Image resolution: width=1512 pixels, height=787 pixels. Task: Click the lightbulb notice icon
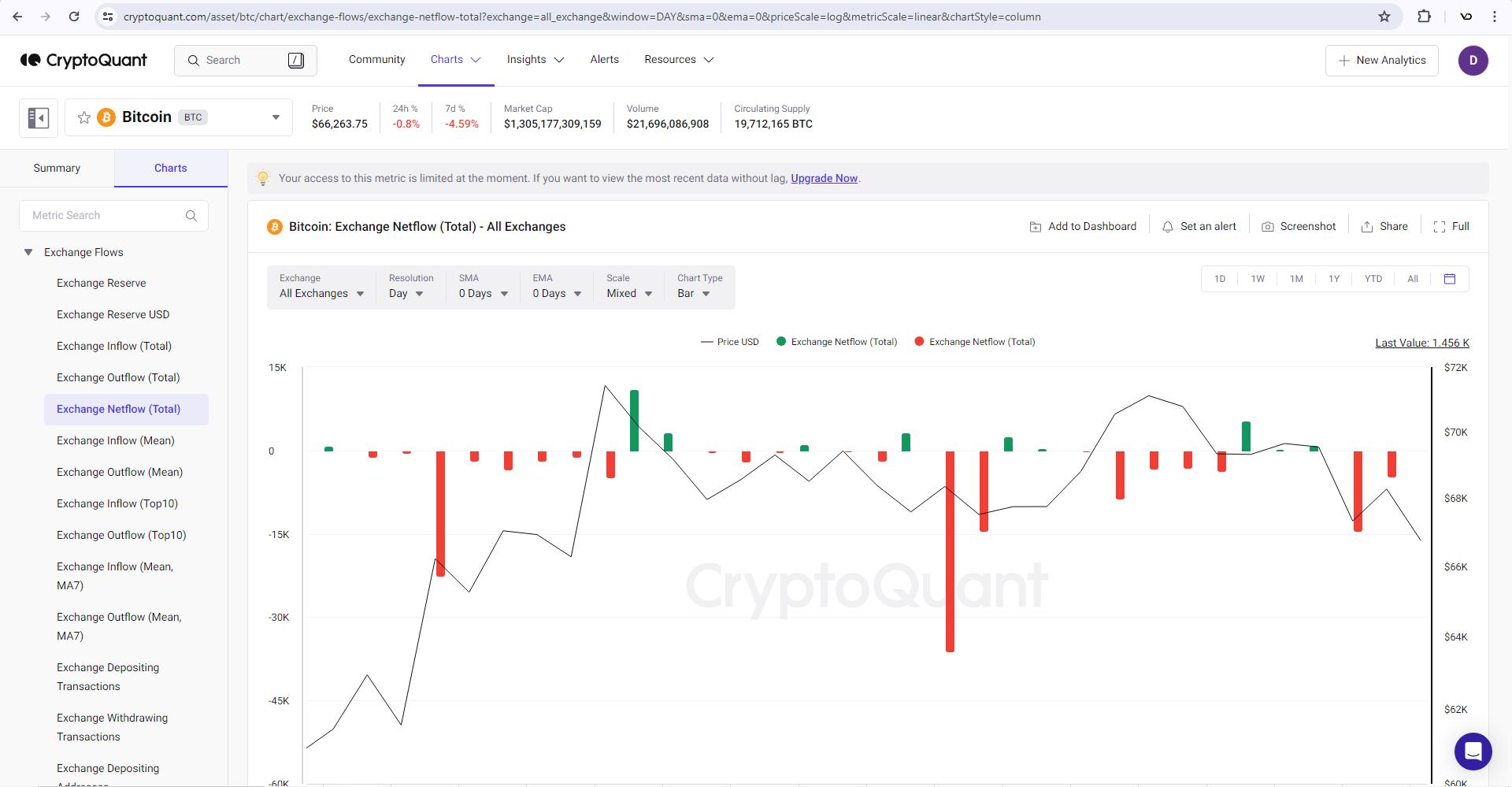click(x=263, y=179)
